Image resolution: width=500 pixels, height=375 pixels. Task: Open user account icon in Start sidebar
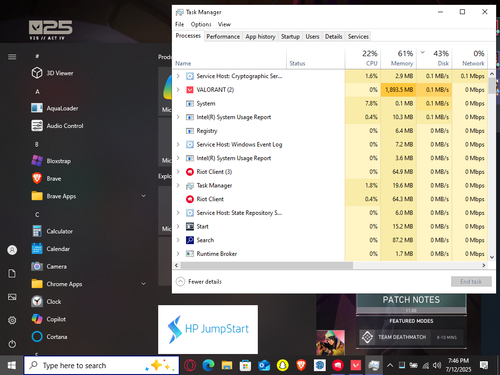[12, 250]
